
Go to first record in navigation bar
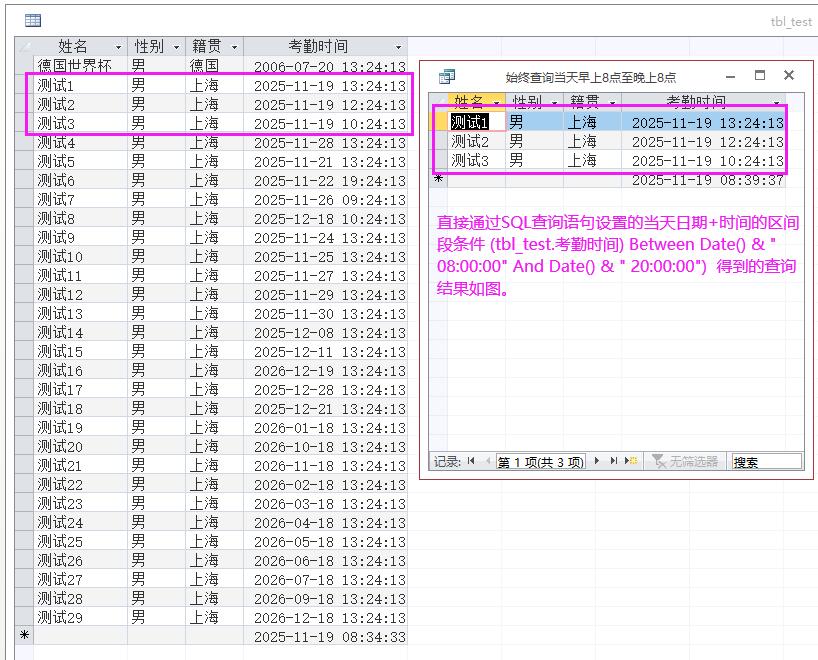pyautogui.click(x=470, y=461)
